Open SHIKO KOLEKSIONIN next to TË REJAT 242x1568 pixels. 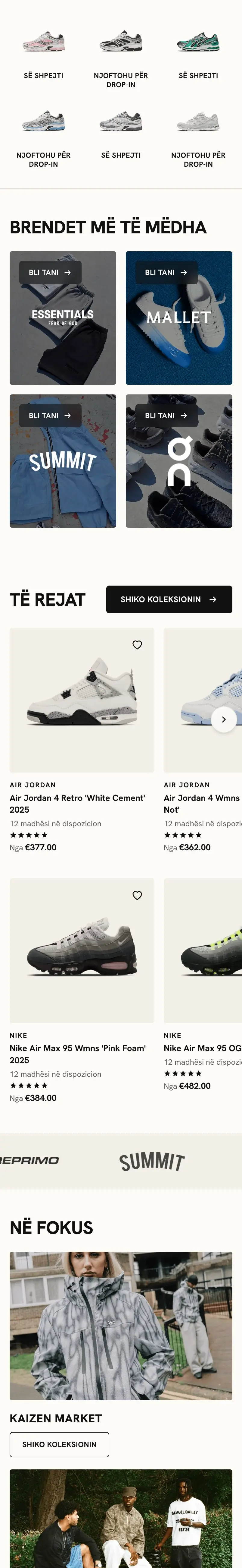pos(169,599)
